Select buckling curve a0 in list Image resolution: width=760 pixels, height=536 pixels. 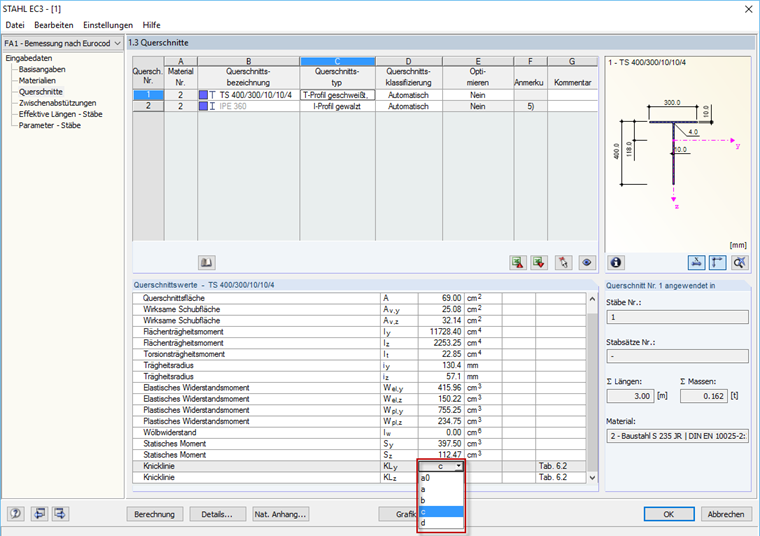point(441,478)
